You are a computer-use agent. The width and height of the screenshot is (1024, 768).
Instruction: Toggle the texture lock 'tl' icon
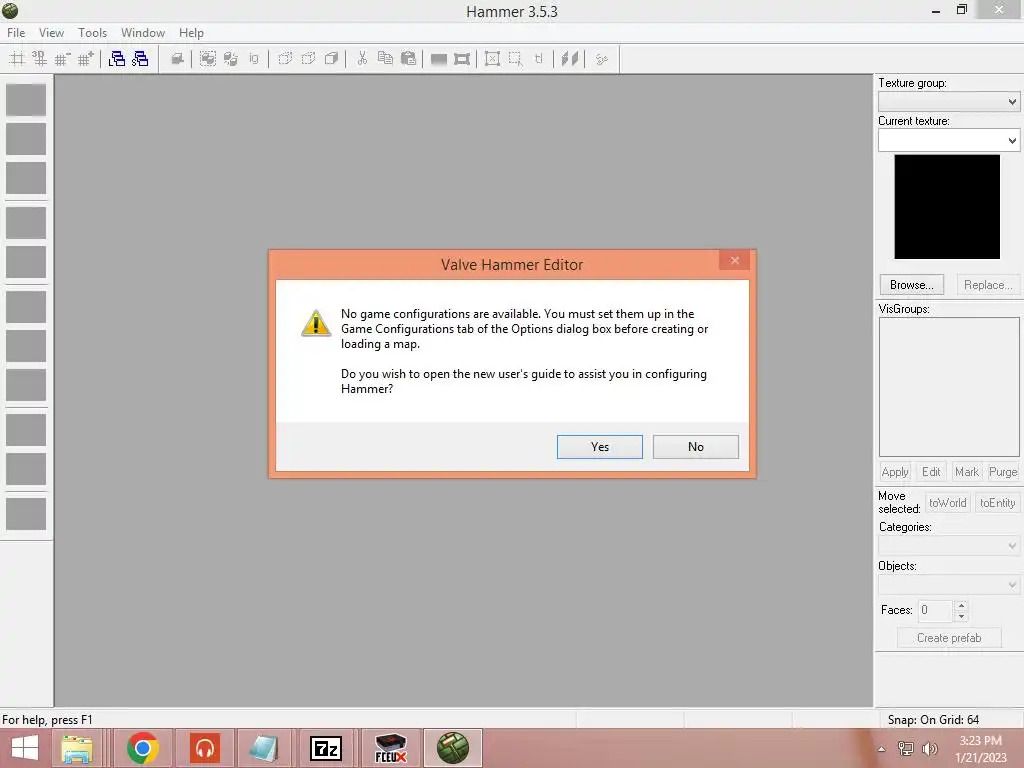point(539,59)
